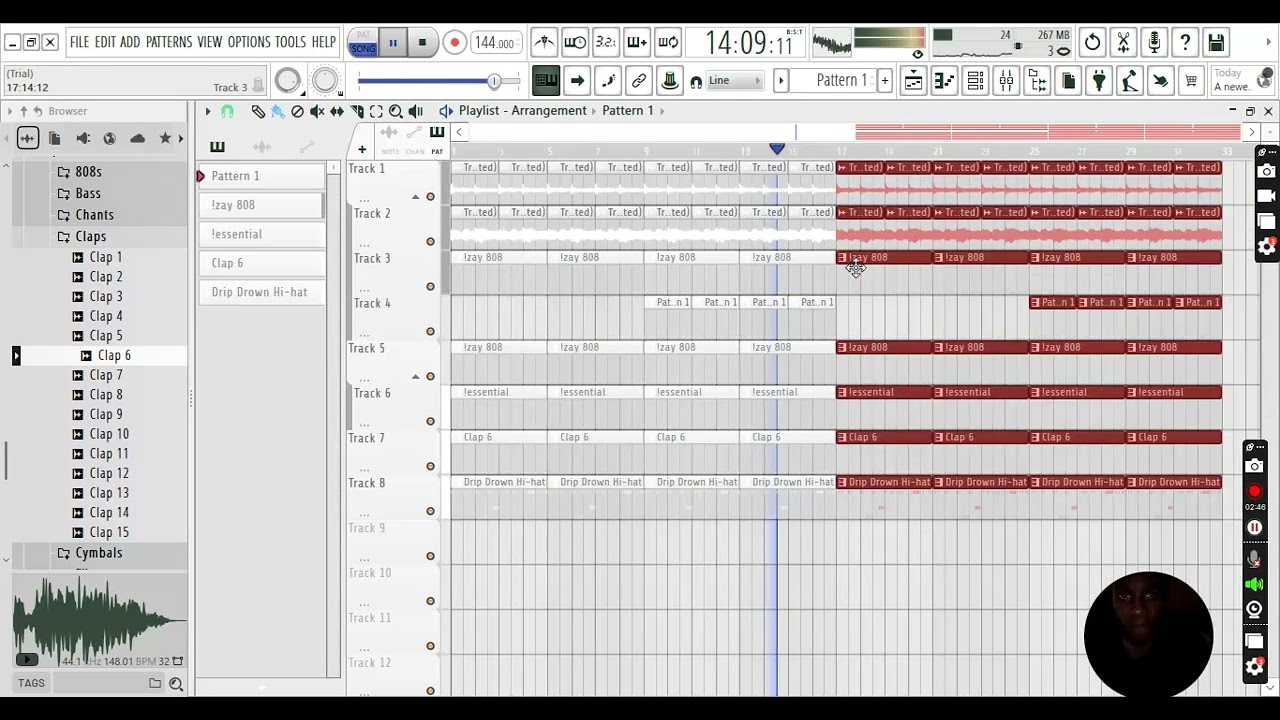Select Drip Drown Hi-hat in picker
Image resolution: width=1280 pixels, height=720 pixels.
260,292
